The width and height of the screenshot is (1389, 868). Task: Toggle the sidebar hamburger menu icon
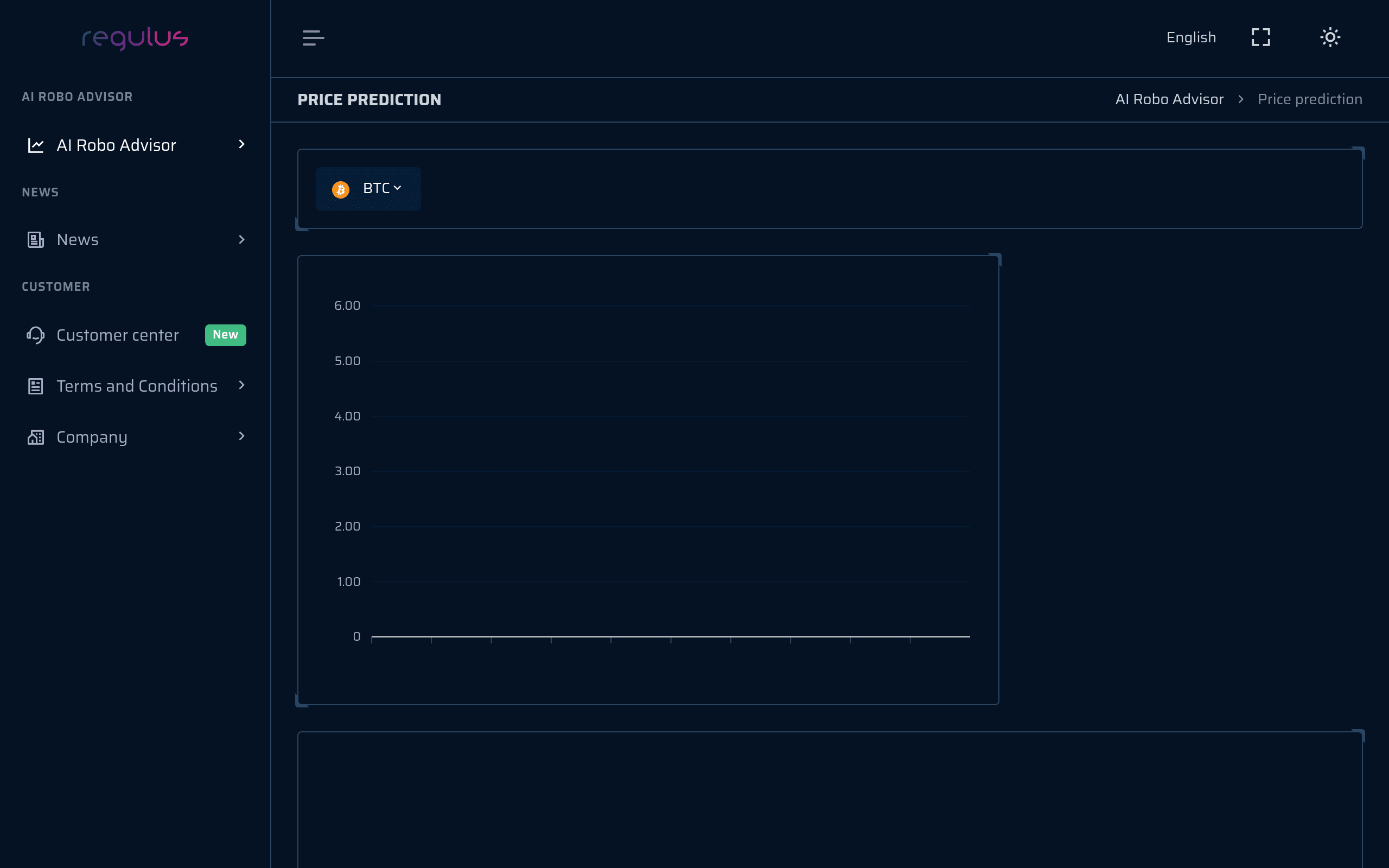pos(314,38)
